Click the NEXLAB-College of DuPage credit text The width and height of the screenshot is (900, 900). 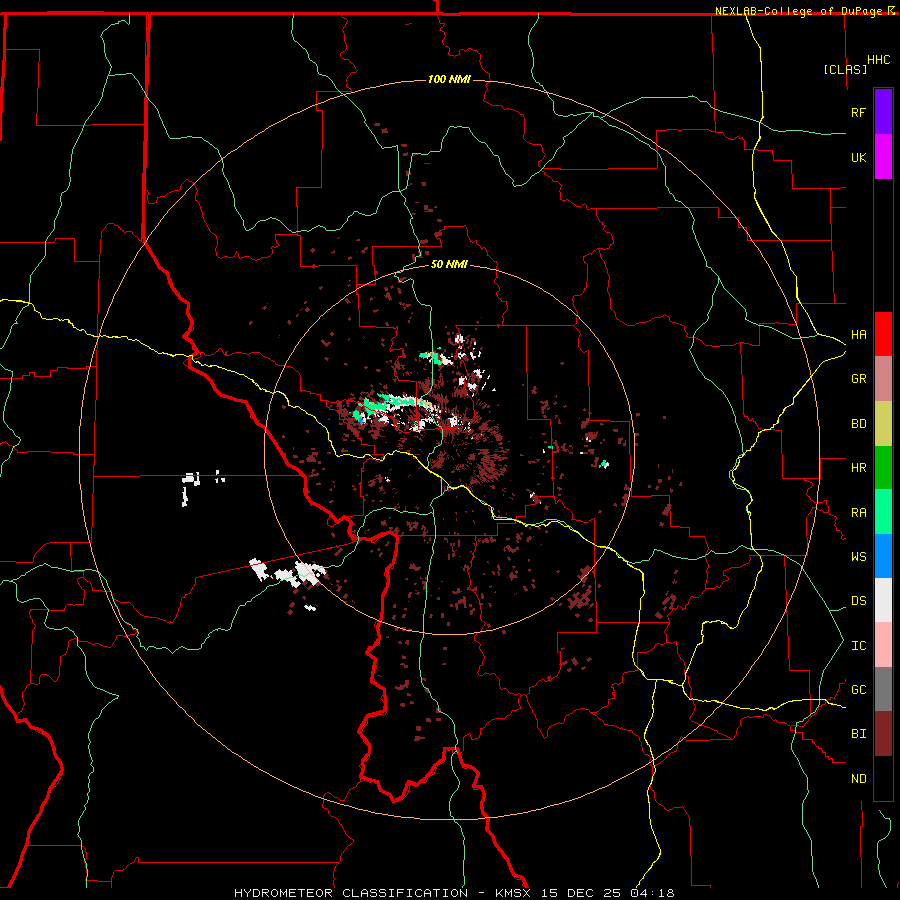[798, 11]
